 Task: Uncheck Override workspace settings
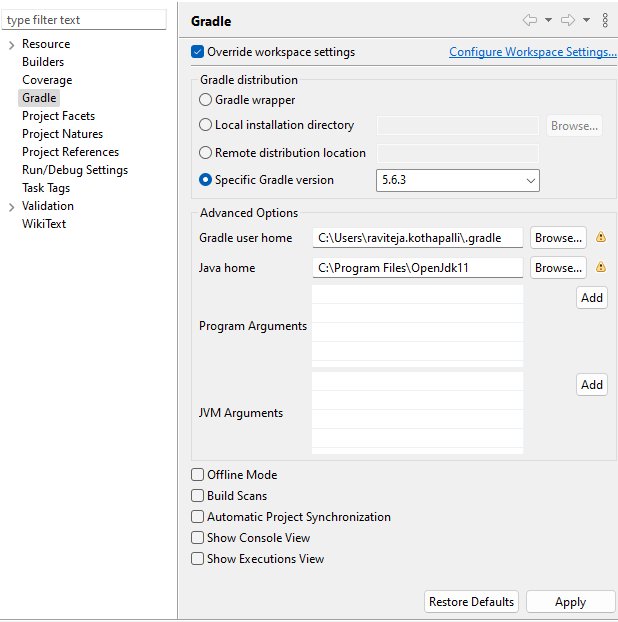coord(197,52)
